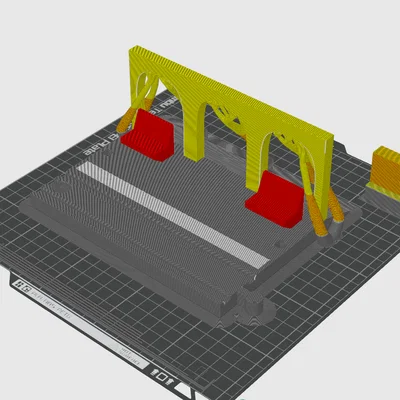Screen dimensions: 400x400
Task: Click the left red block under the arch
Action: click(x=147, y=135)
